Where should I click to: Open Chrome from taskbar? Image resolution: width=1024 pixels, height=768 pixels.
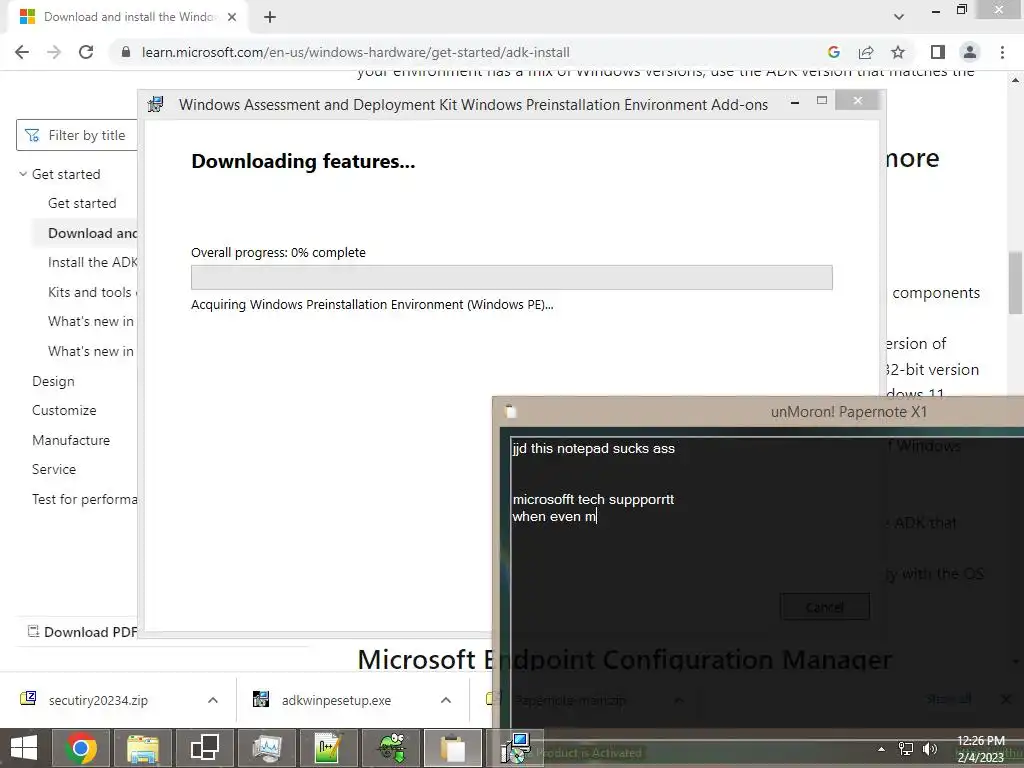coord(82,748)
